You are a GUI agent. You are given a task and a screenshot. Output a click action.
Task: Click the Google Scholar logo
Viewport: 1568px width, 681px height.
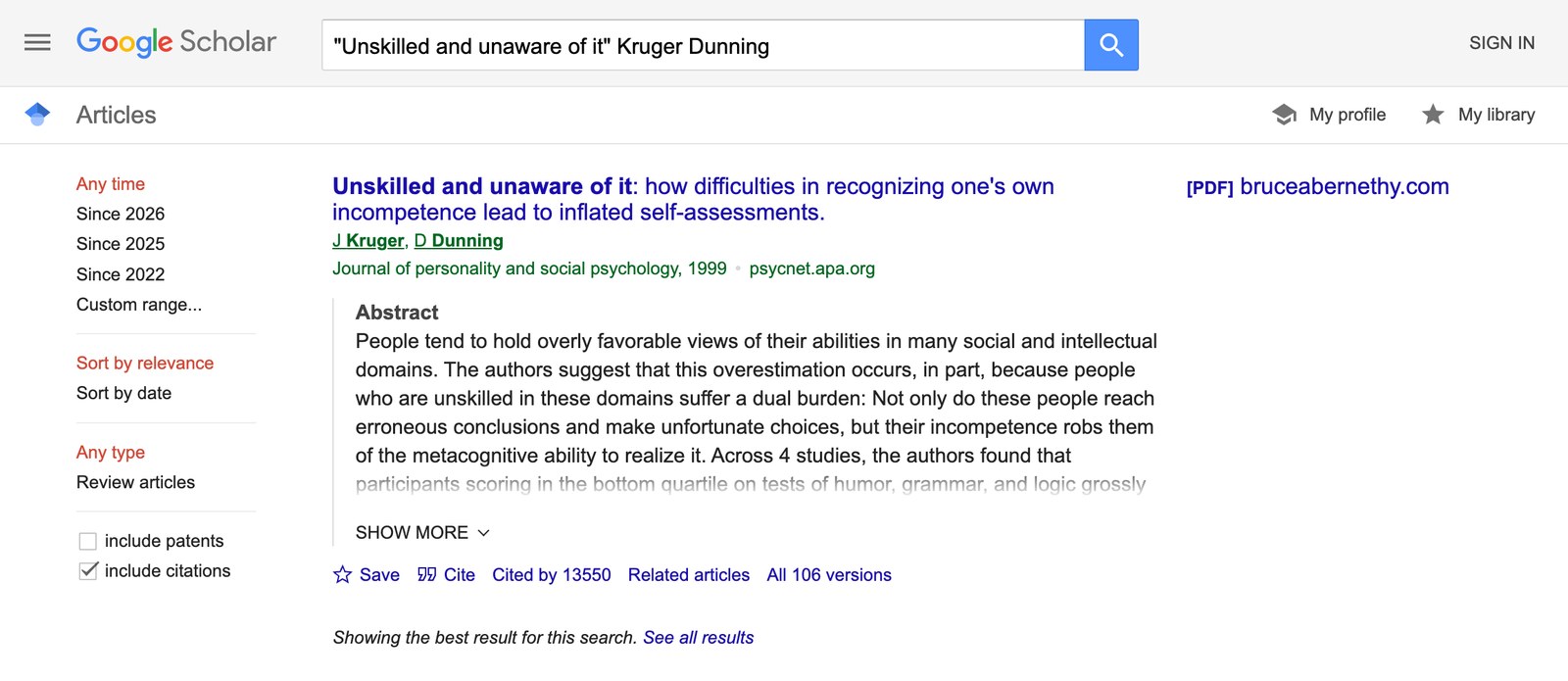point(176,42)
